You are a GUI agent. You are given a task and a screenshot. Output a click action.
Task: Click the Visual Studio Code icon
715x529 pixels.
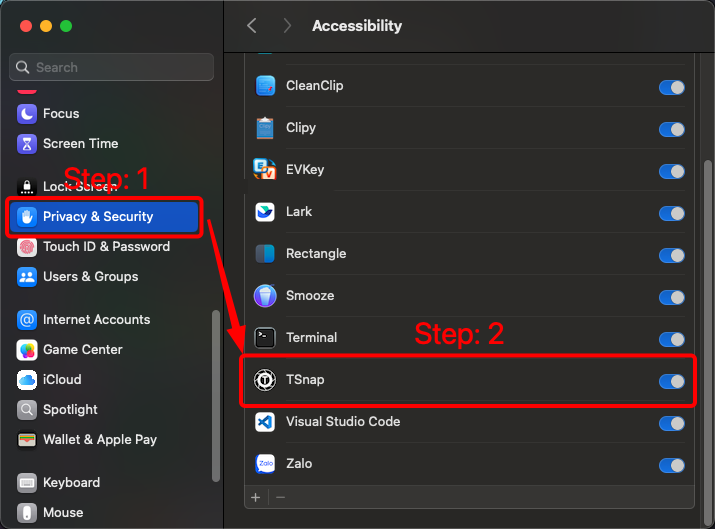tap(265, 422)
